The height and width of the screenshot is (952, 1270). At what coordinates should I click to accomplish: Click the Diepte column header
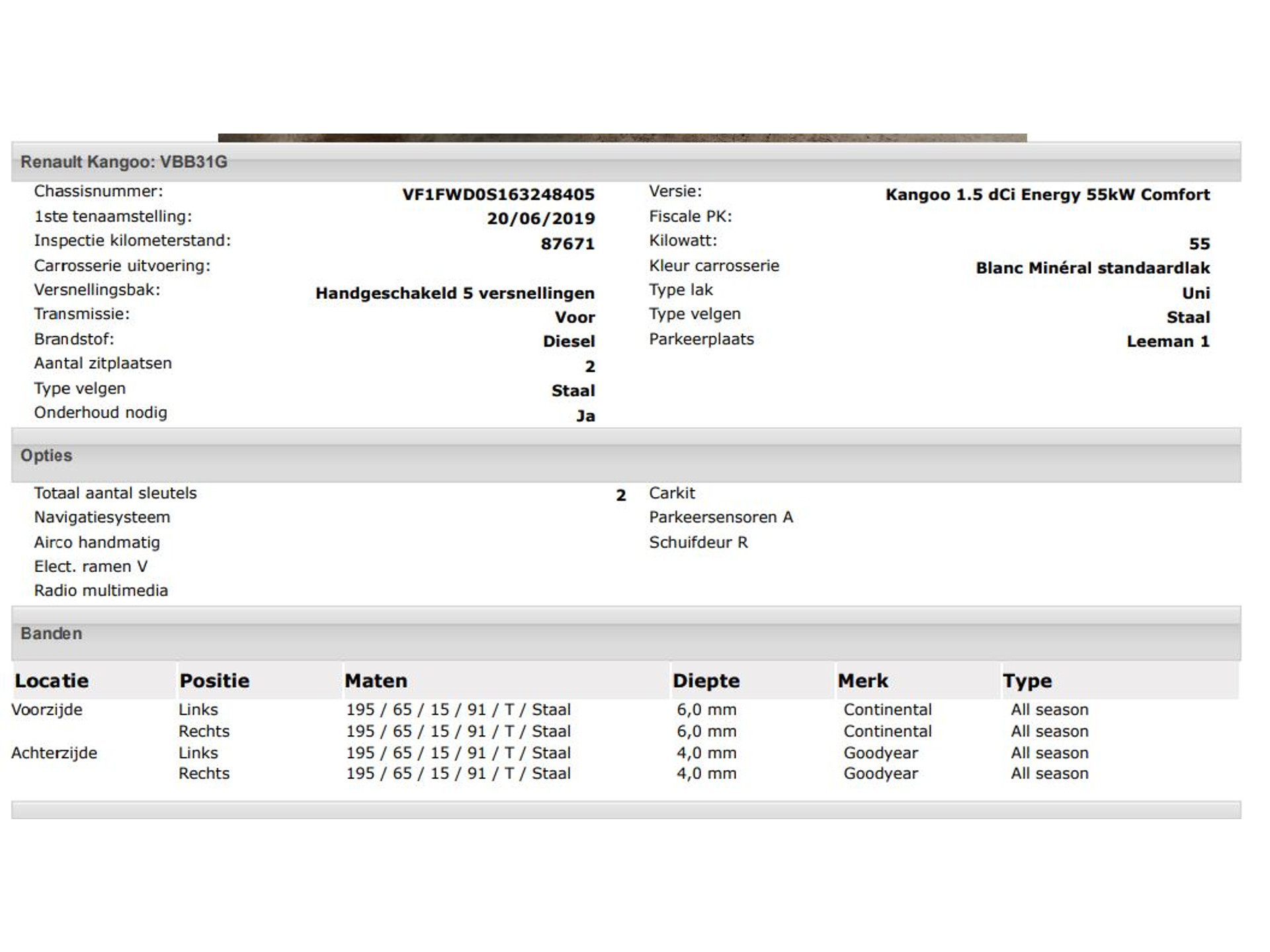click(x=706, y=680)
